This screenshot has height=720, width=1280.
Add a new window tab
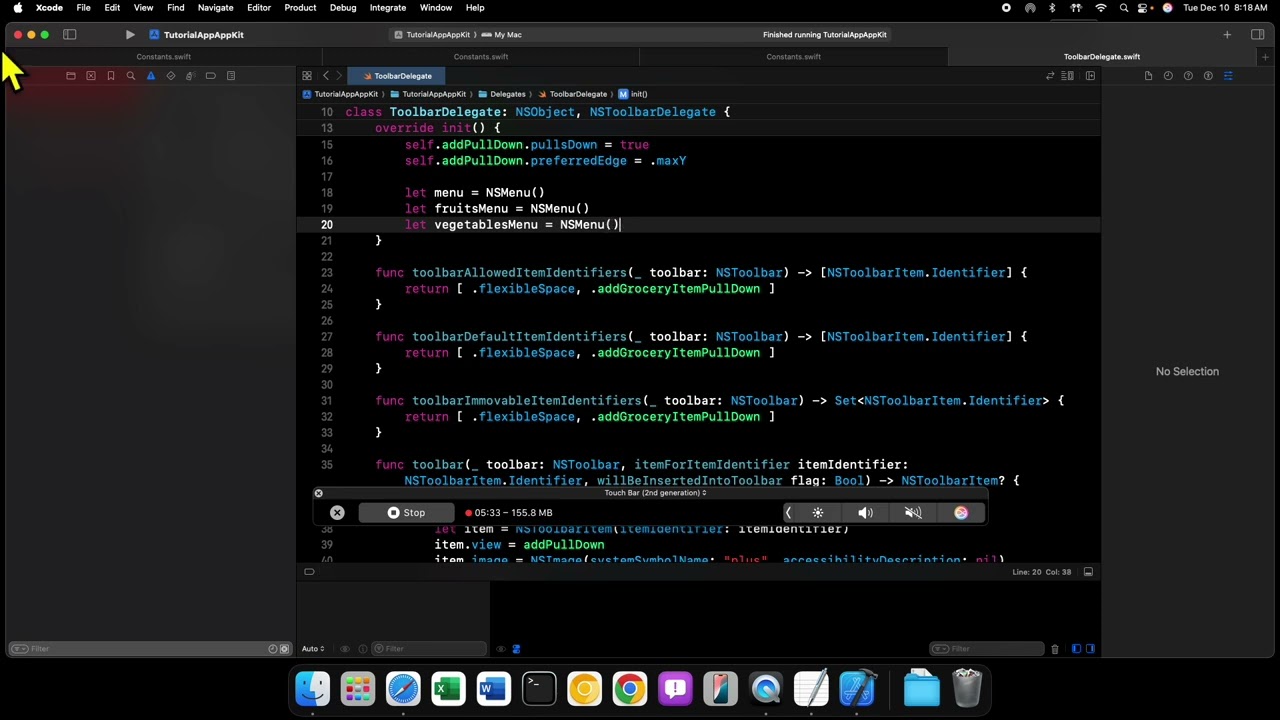click(x=1265, y=57)
